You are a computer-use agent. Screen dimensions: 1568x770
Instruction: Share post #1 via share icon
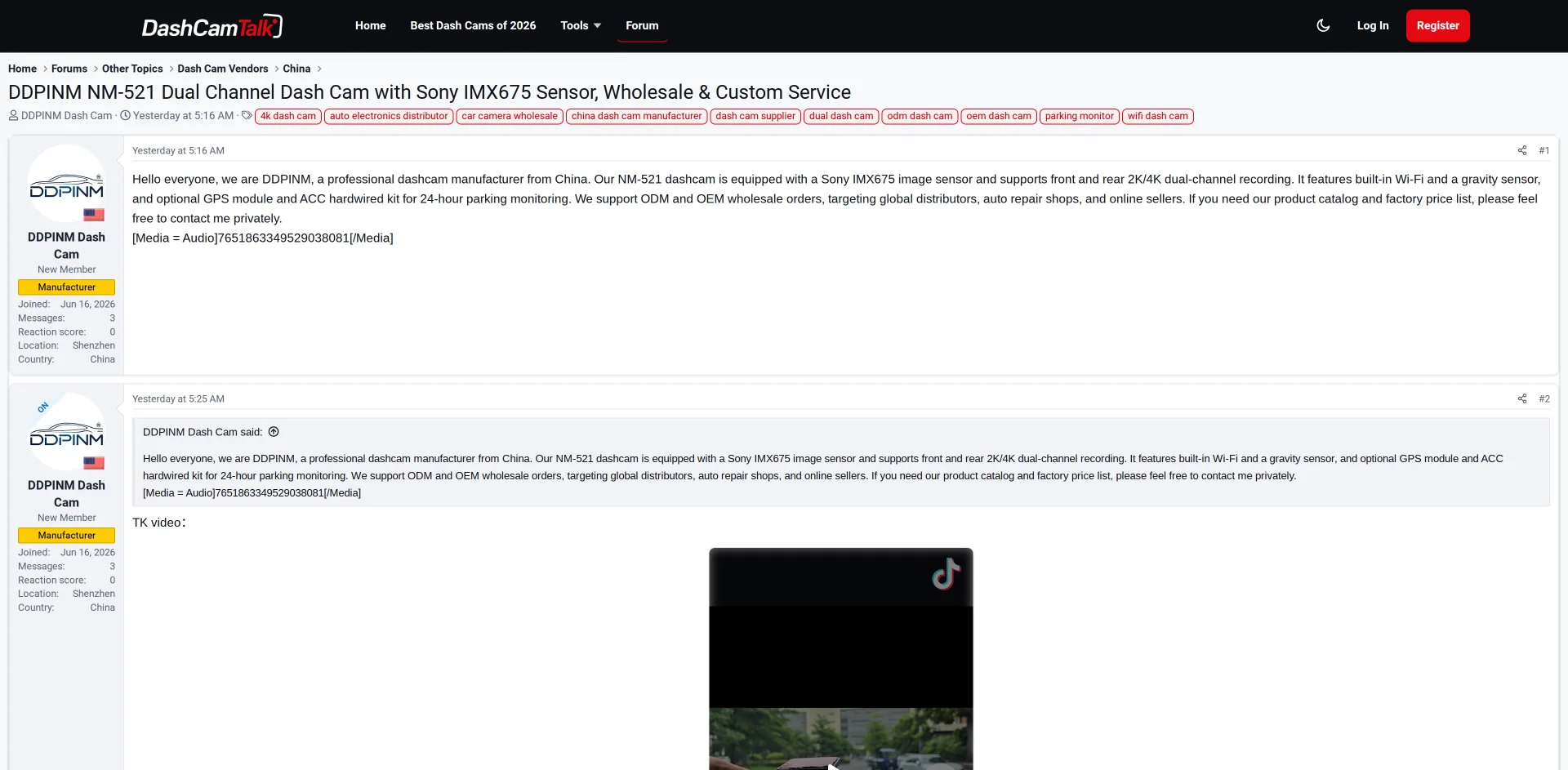1522,150
